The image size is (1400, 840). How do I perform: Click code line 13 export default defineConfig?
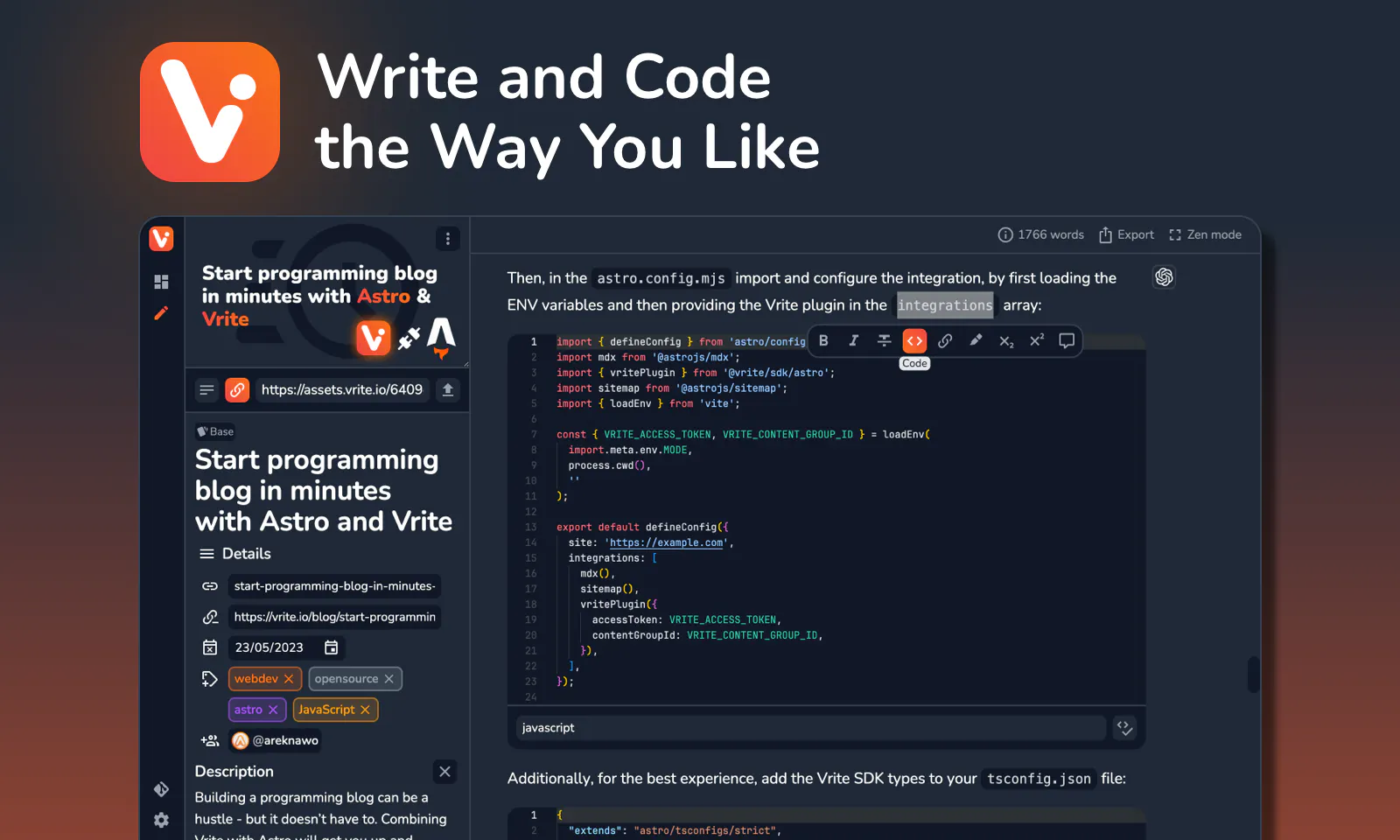tap(642, 527)
